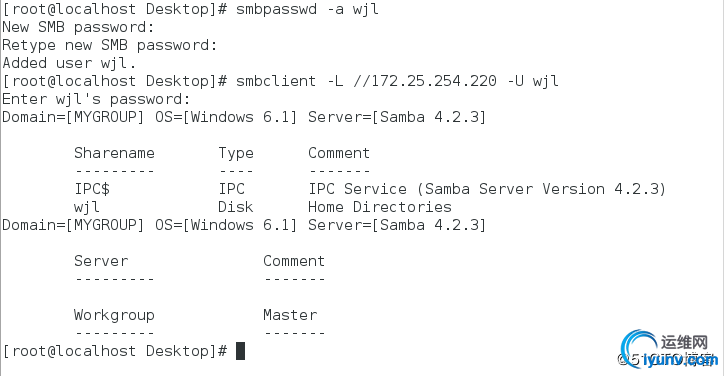Click the first Comment column header
This screenshot has height=376, width=724.
339,153
